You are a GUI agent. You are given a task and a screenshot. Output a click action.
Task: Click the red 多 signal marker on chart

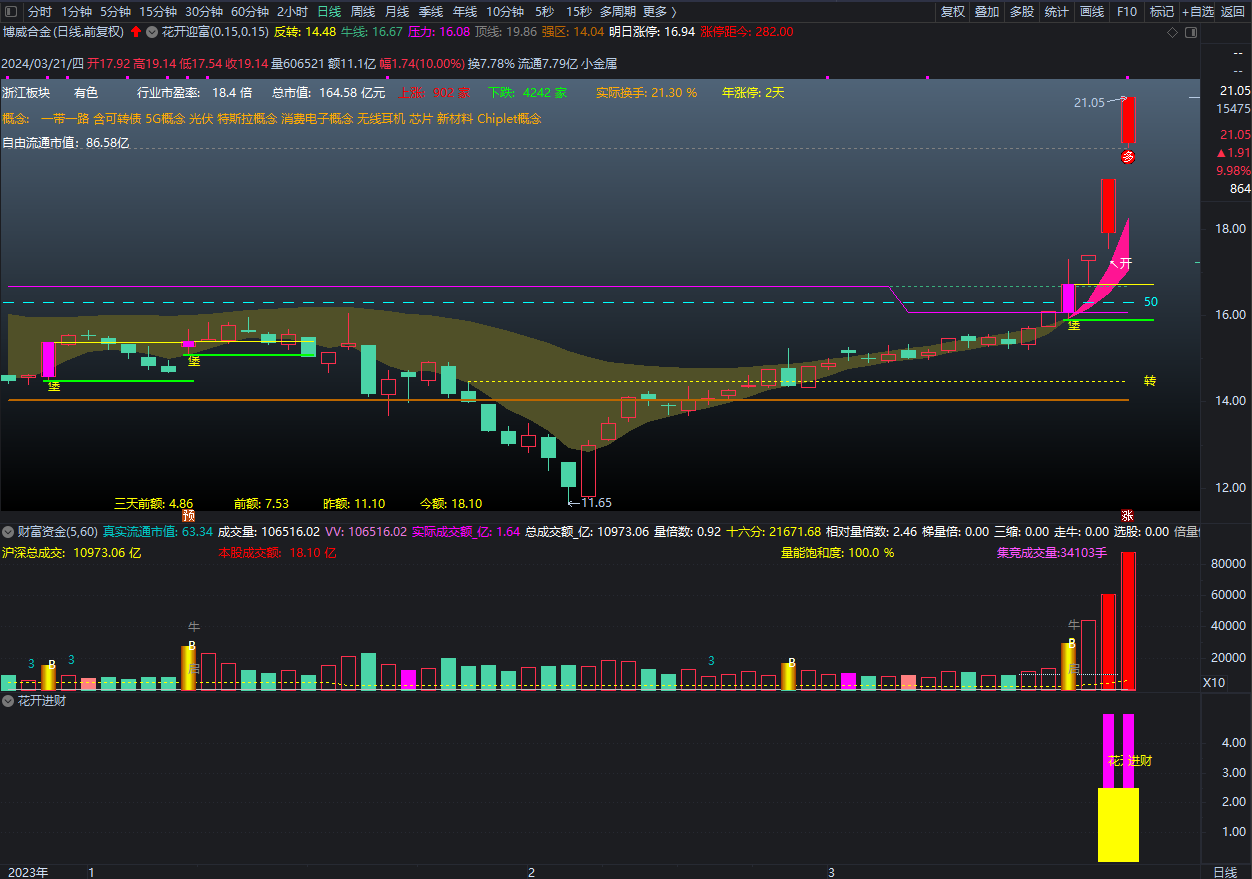1128,157
